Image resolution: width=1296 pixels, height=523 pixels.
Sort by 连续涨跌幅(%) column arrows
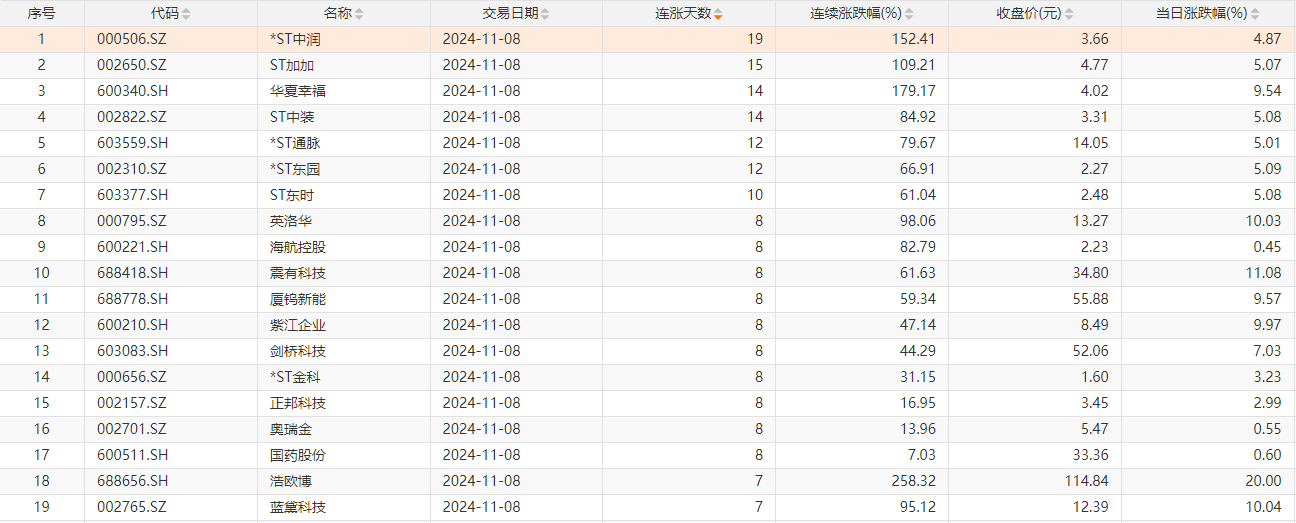point(909,14)
